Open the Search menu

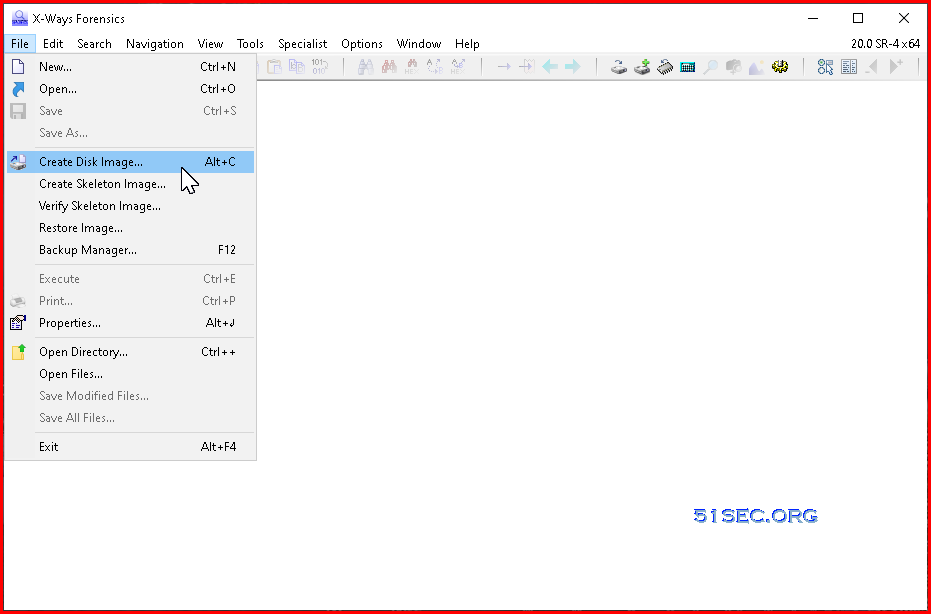click(x=94, y=44)
